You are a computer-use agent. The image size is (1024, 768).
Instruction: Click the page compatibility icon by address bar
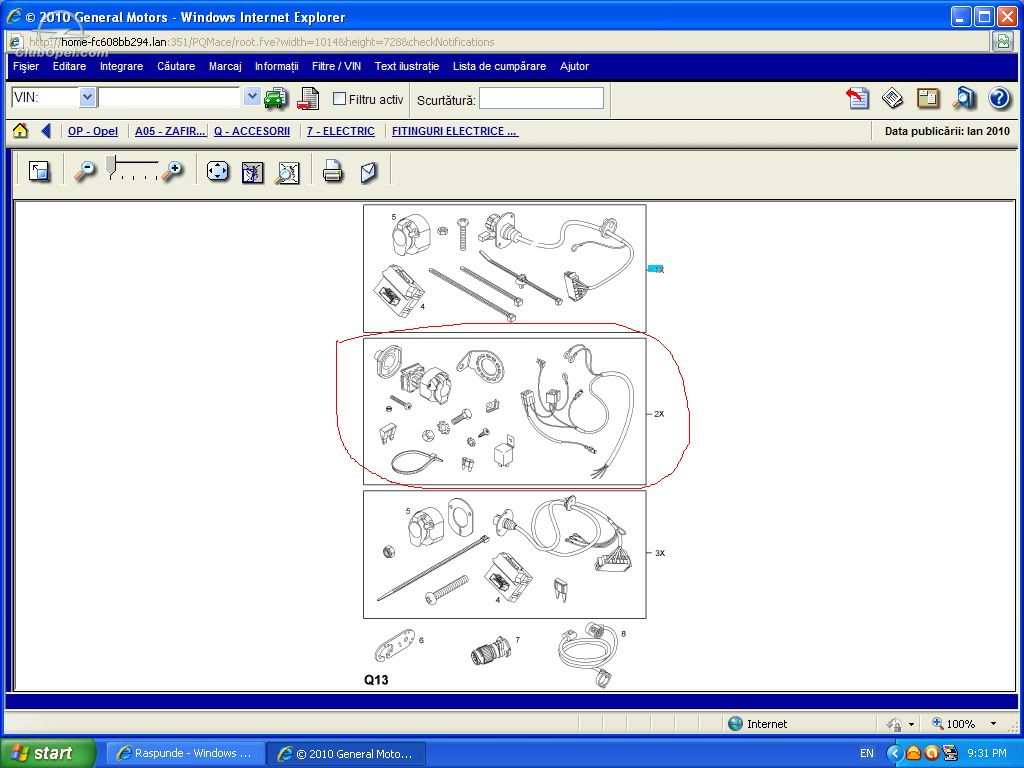(x=1002, y=42)
